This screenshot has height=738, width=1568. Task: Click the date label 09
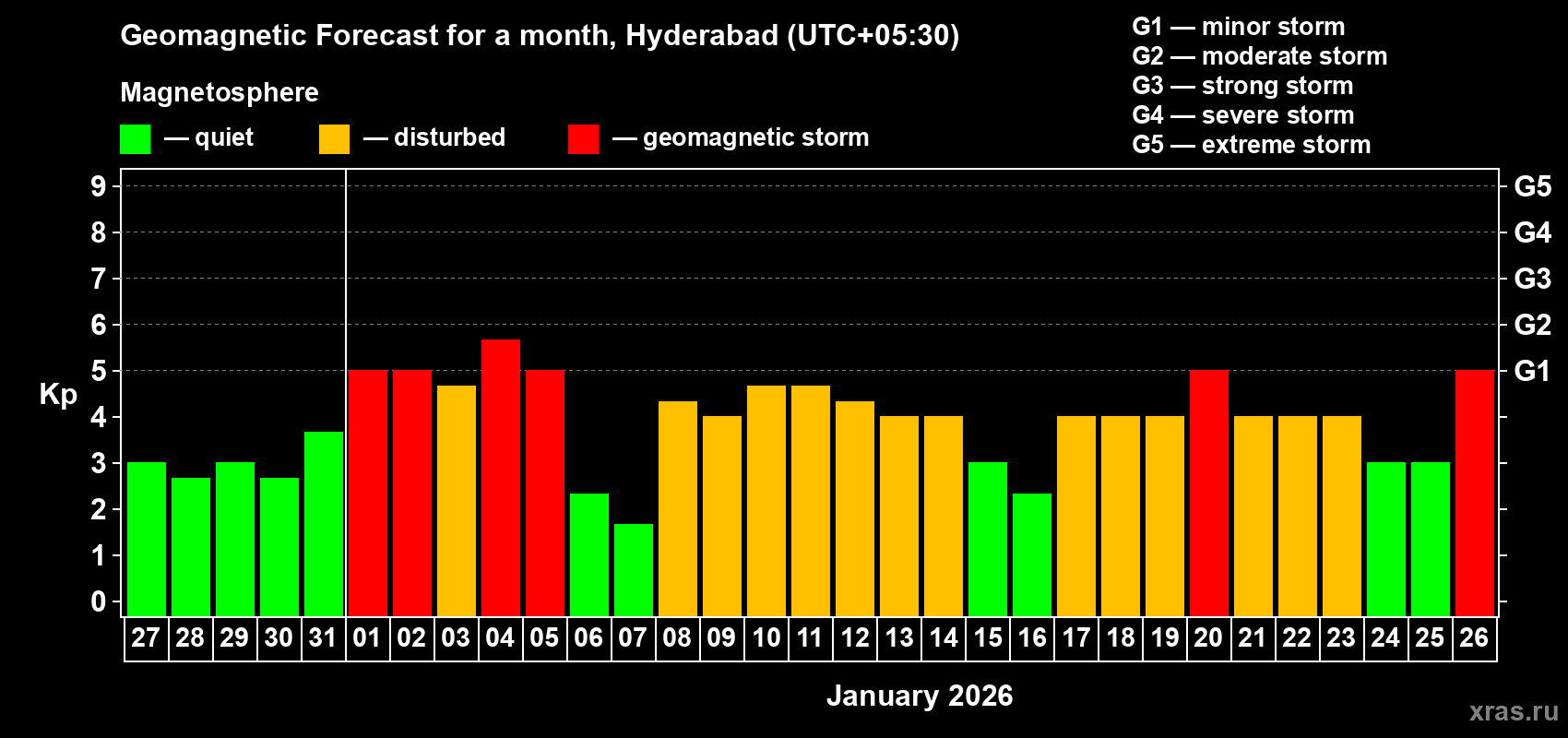(721, 637)
